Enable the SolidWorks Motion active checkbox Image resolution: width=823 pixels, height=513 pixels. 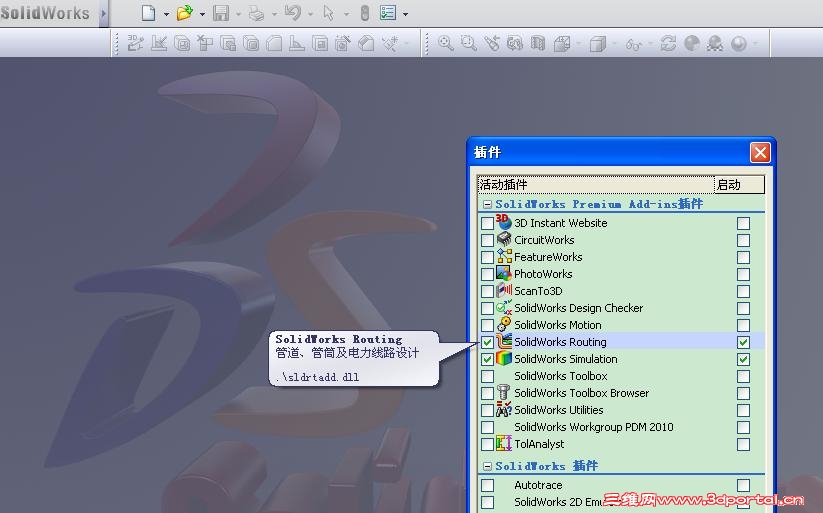(x=488, y=325)
